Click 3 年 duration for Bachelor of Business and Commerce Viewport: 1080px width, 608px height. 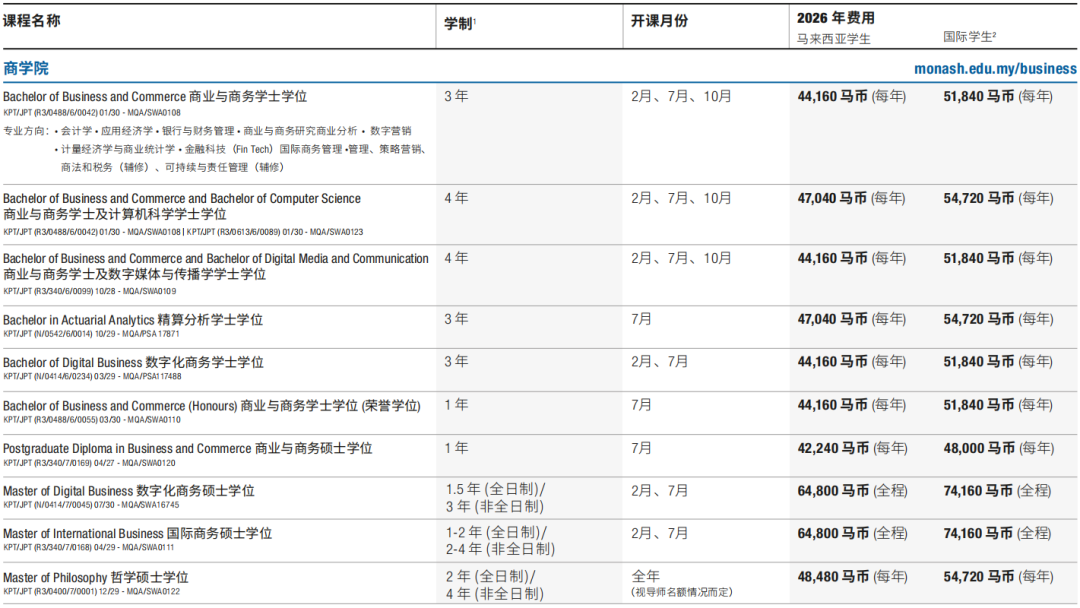coord(456,96)
